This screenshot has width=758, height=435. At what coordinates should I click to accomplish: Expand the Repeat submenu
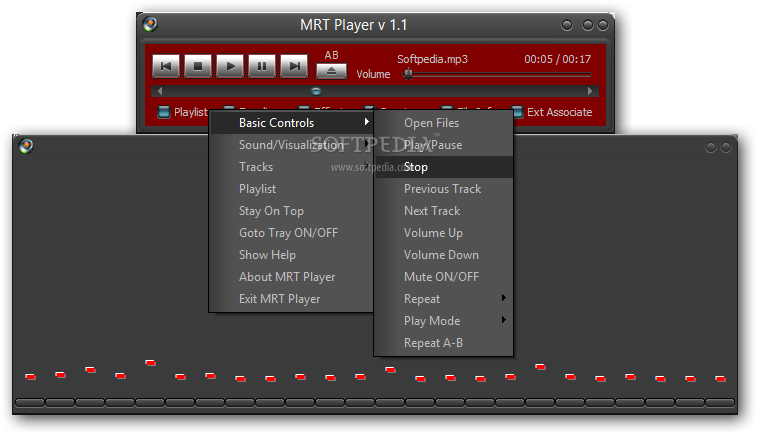tap(444, 299)
